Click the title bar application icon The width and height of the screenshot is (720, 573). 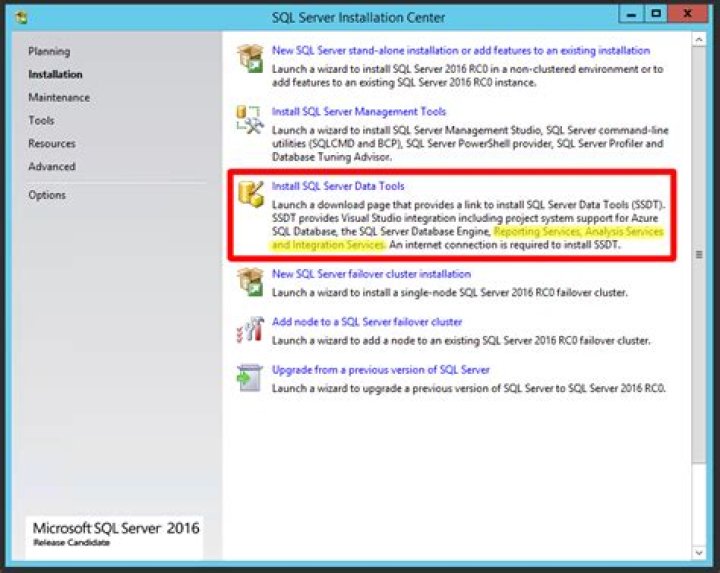point(21,17)
